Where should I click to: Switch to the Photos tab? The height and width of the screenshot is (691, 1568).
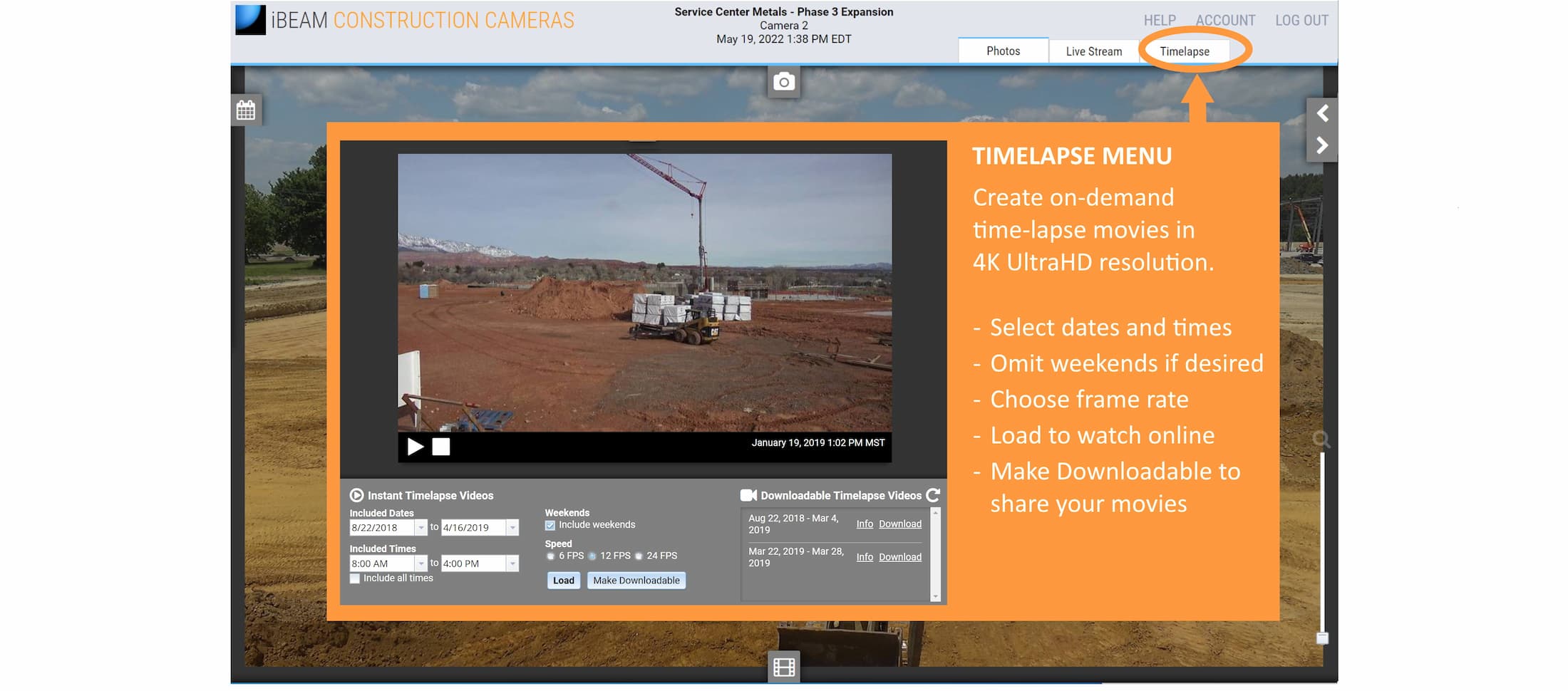tap(1003, 51)
